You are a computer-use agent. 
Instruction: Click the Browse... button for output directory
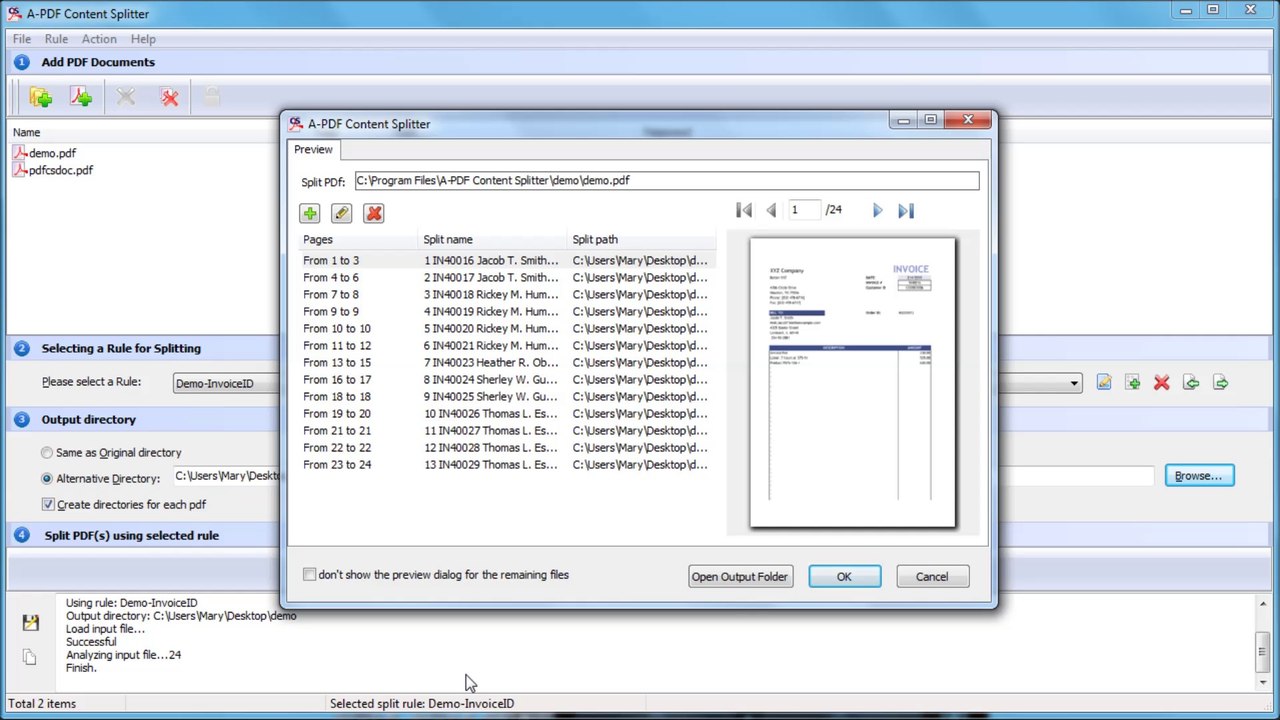pos(1199,476)
